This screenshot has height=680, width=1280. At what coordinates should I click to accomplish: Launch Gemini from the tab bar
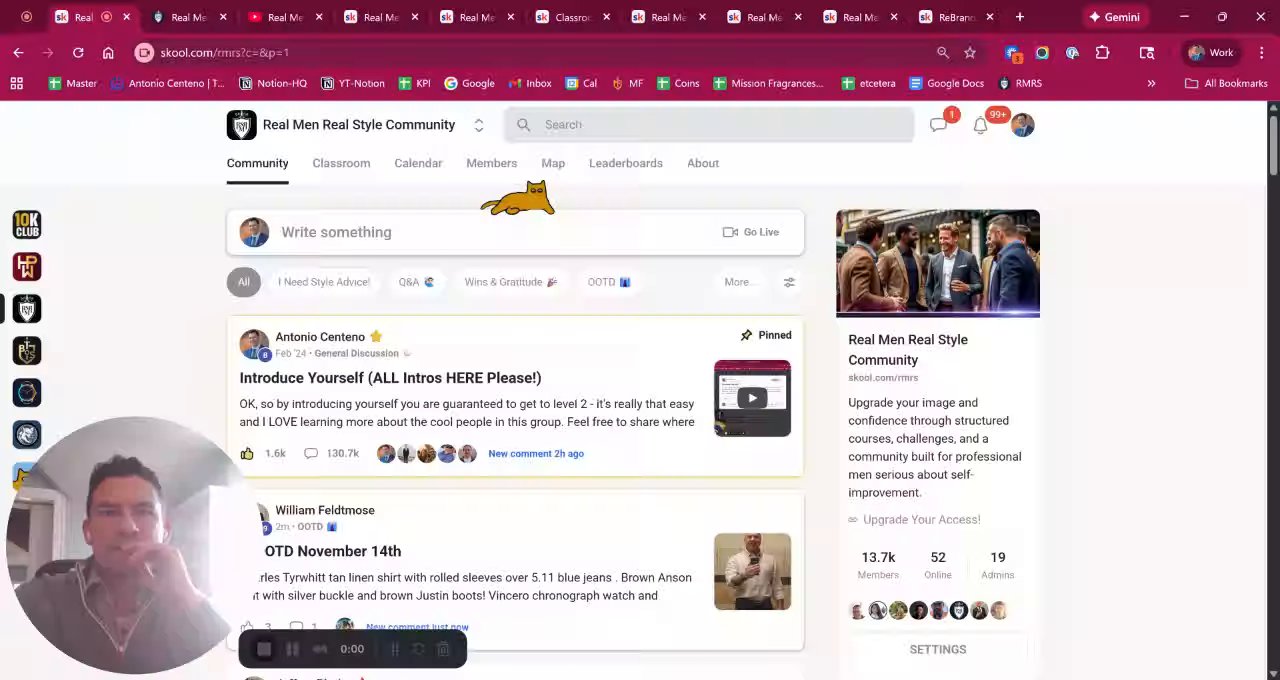point(1114,17)
